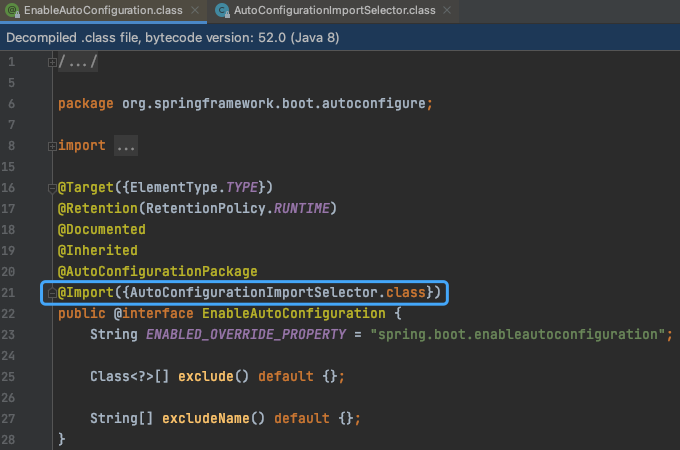The width and height of the screenshot is (680, 450).
Task: Switch to the EnableAutoConfiguration.class tab
Action: (103, 10)
